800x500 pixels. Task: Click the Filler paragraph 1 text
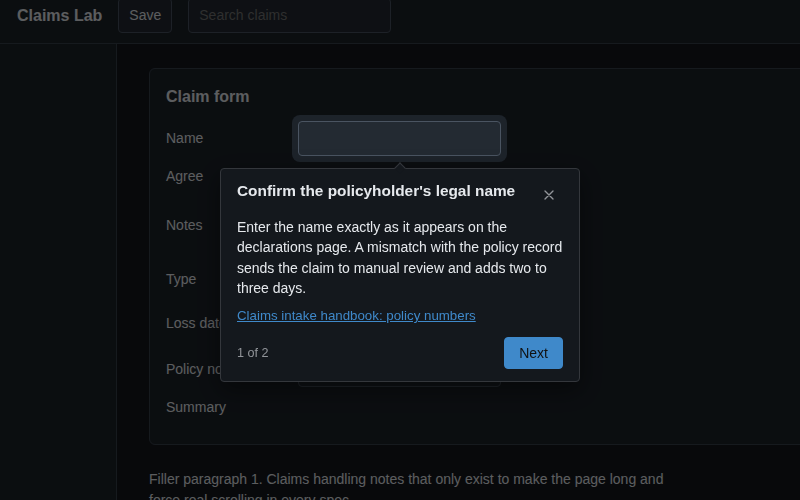pos(406,487)
